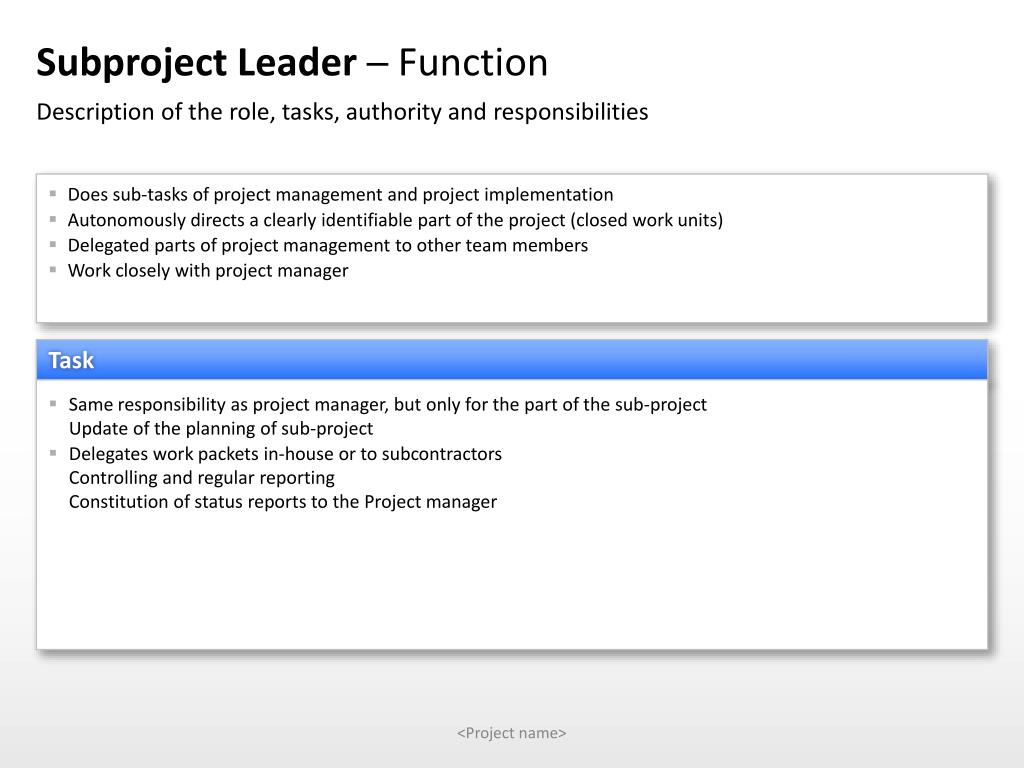Image resolution: width=1024 pixels, height=768 pixels.
Task: Click the bullet marker before 'Same responsibility'
Action: (54, 404)
